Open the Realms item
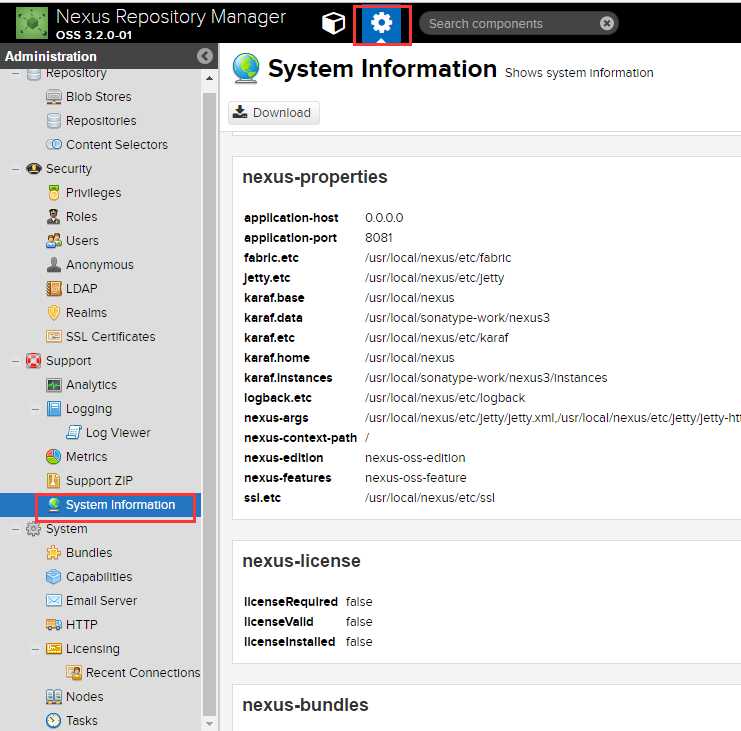 click(86, 313)
